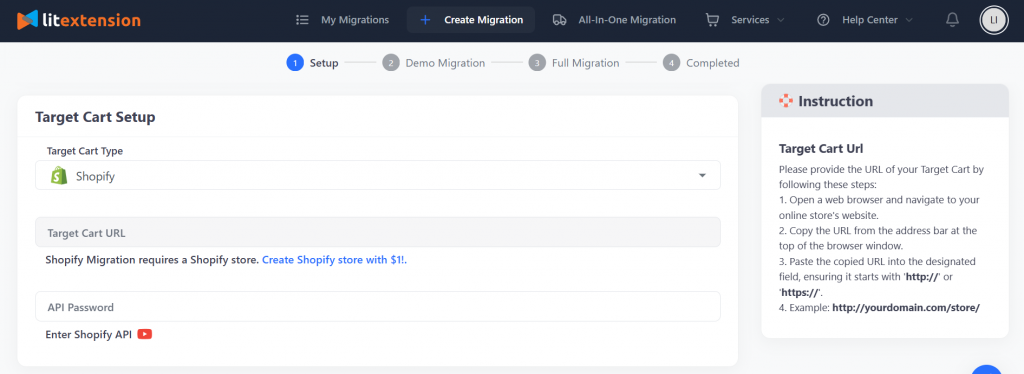The height and width of the screenshot is (374, 1024).
Task: Open the blue chat bubble button
Action: tap(986, 371)
